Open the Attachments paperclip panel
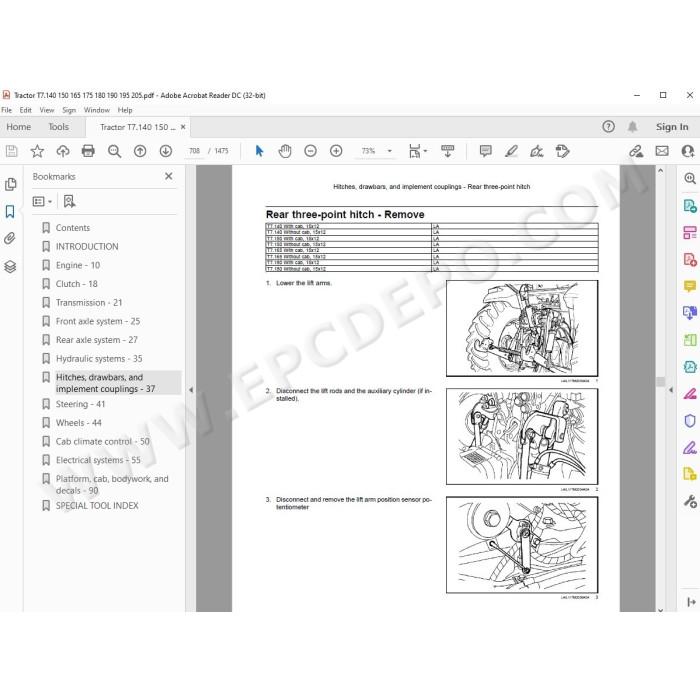This screenshot has width=700, height=700. pyautogui.click(x=10, y=238)
